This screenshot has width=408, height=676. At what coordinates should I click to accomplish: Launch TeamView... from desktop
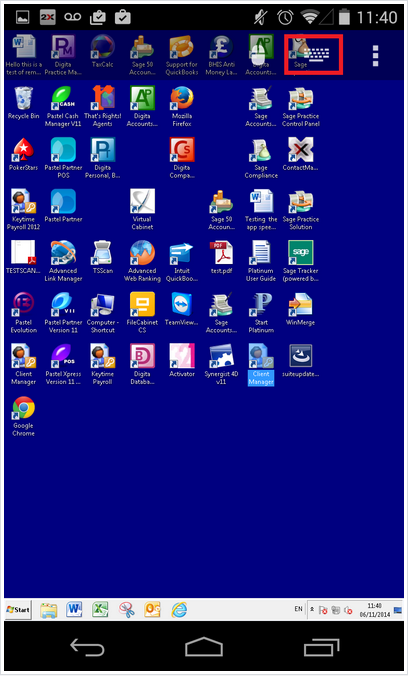(182, 310)
